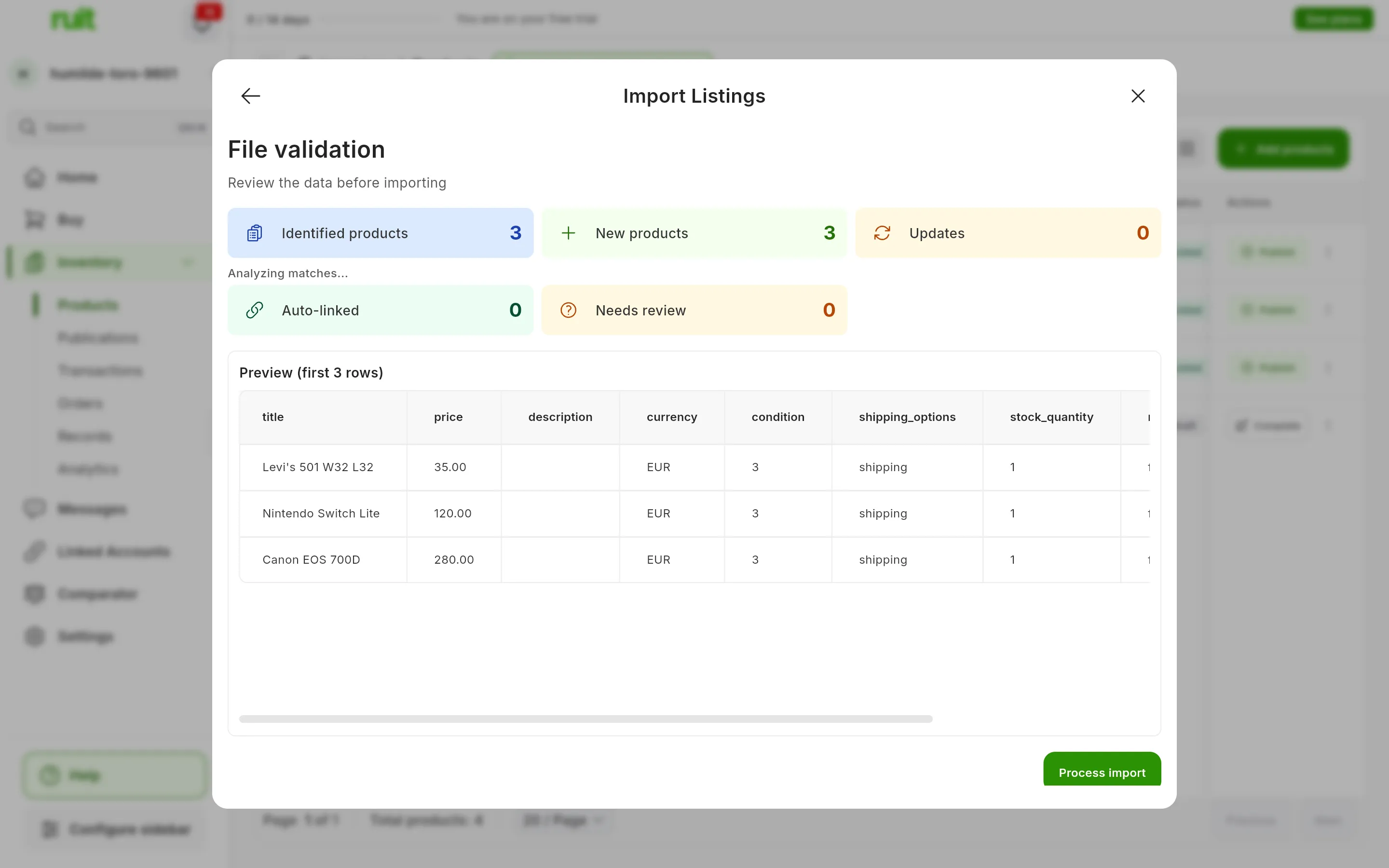Click the Home icon in the sidebar
Screen dimensions: 1389x868
(35, 177)
